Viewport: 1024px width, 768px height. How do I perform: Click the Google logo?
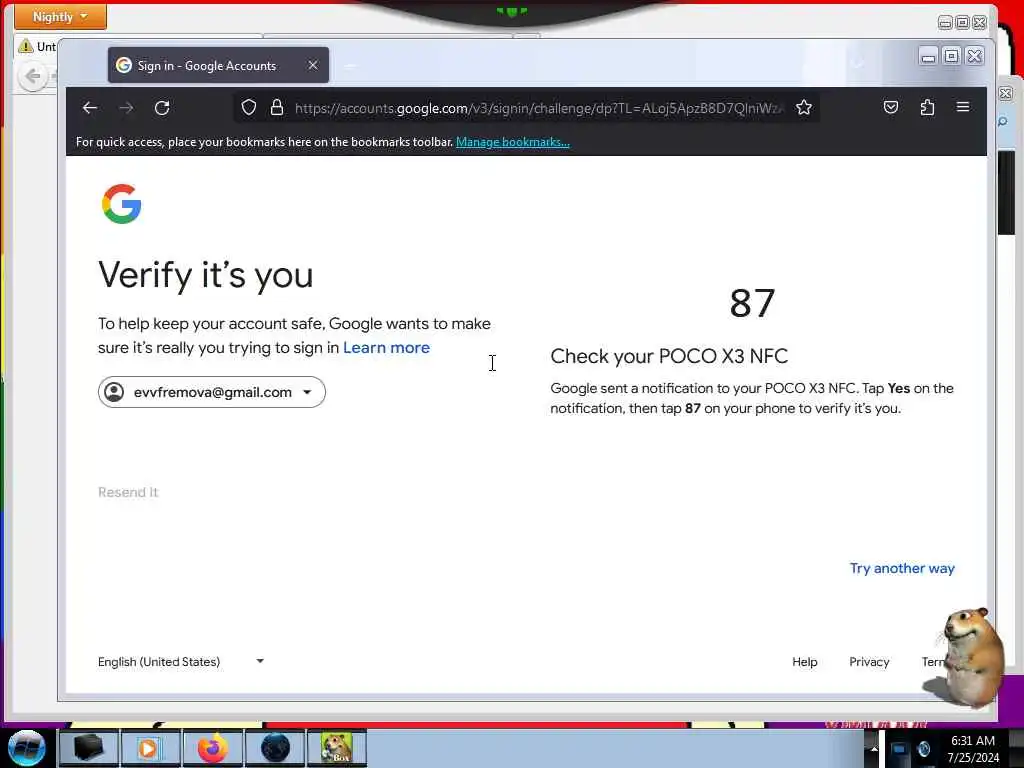(x=121, y=204)
